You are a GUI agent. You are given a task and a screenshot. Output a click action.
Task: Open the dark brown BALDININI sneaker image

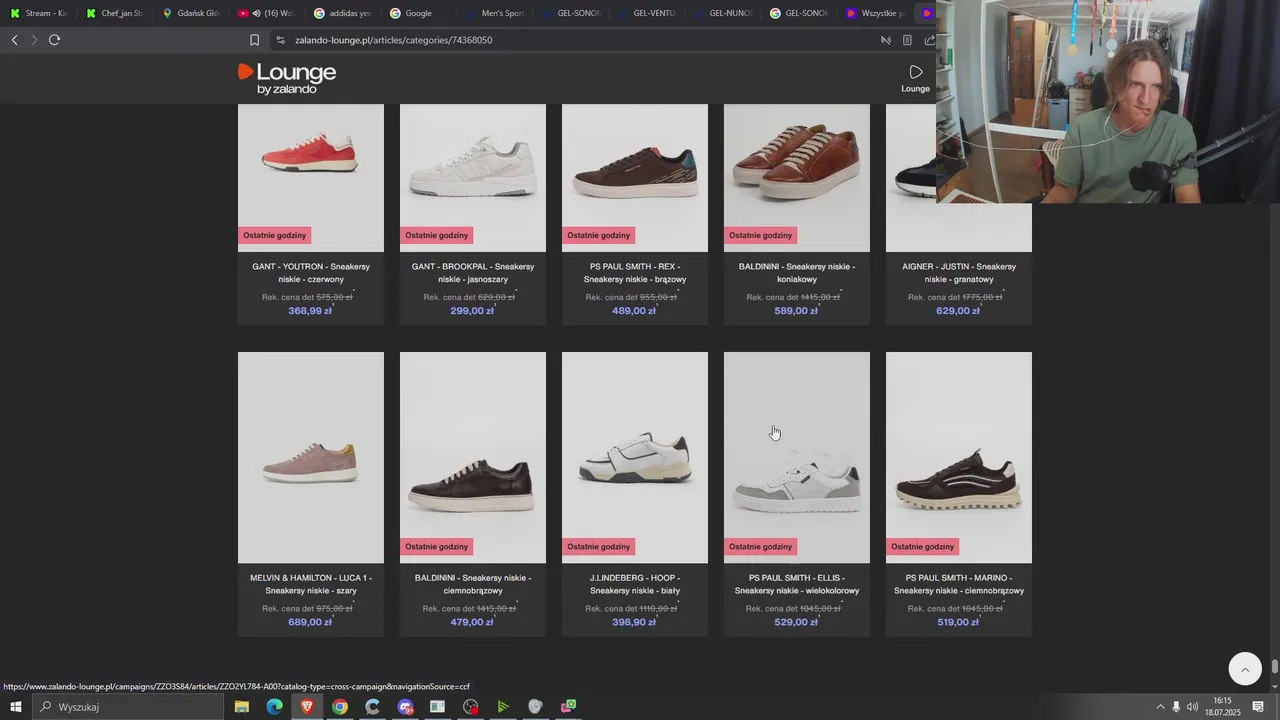[473, 457]
